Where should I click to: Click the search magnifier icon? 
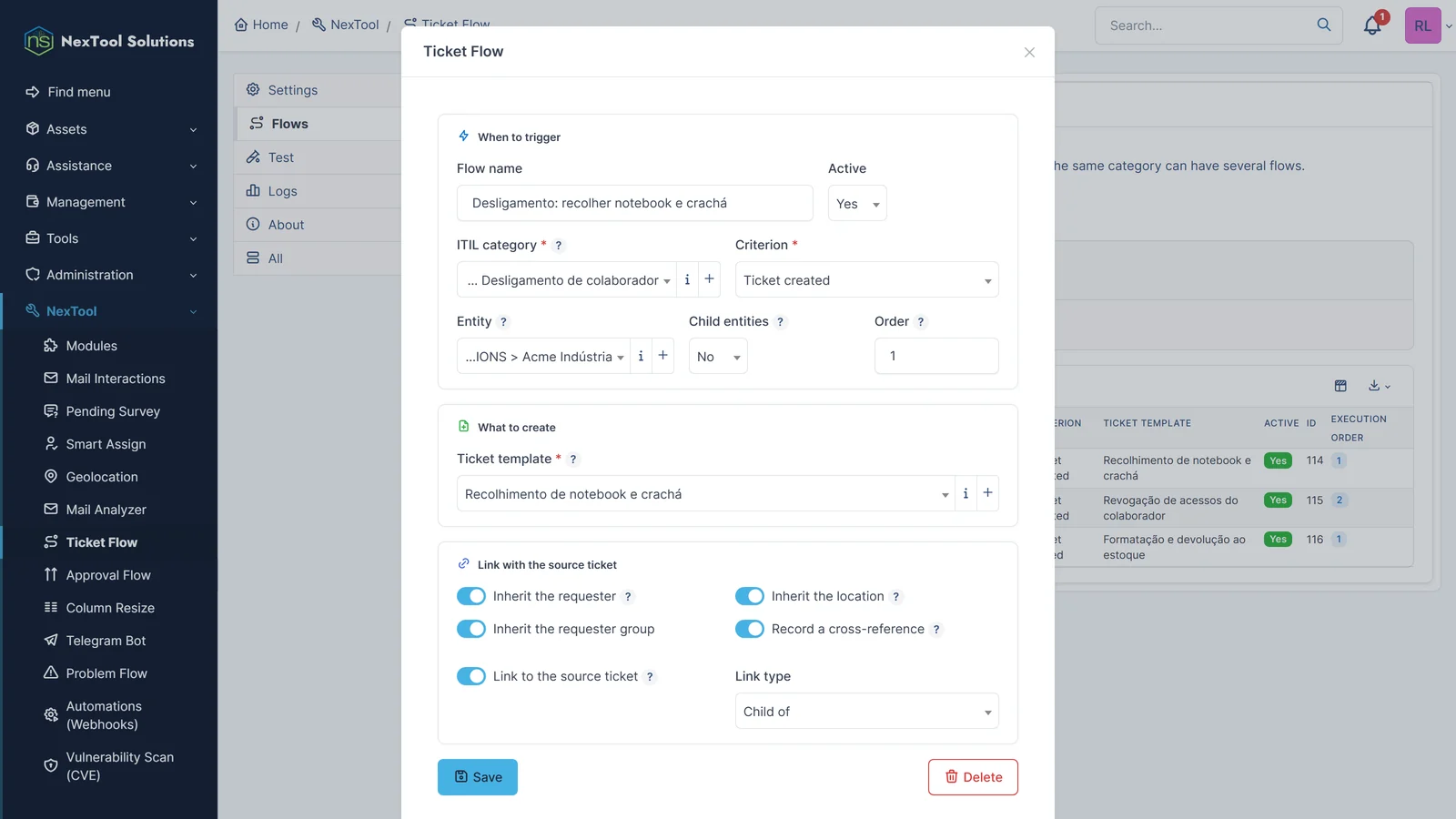[x=1324, y=25]
